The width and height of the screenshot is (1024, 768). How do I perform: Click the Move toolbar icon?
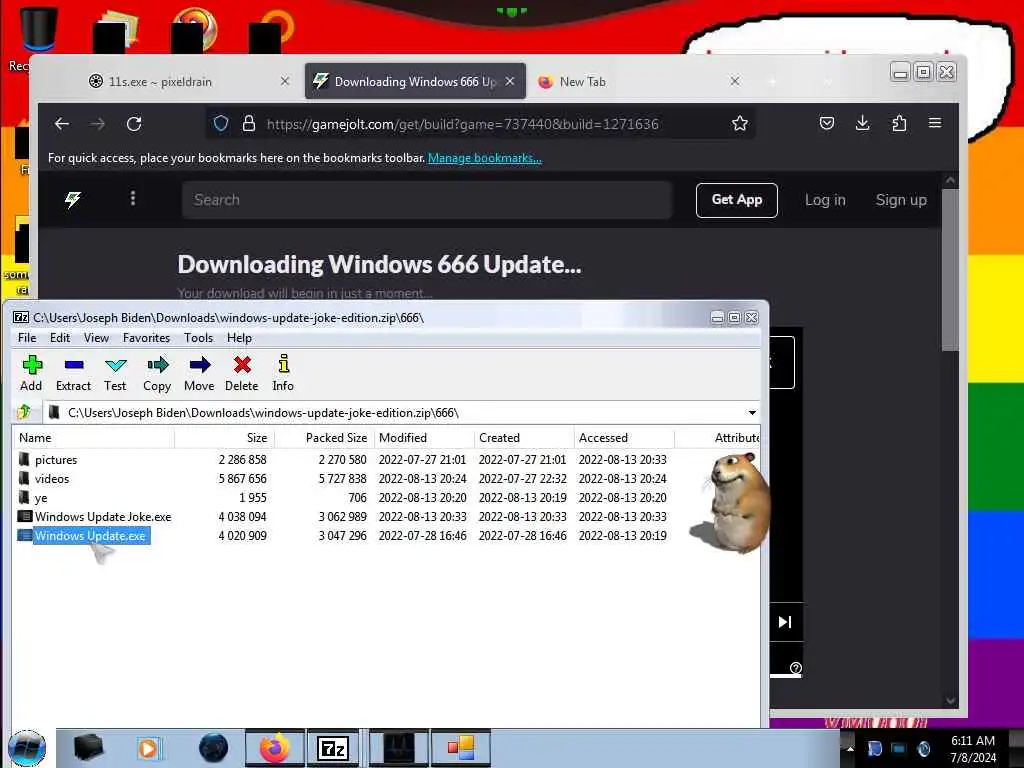tap(199, 374)
